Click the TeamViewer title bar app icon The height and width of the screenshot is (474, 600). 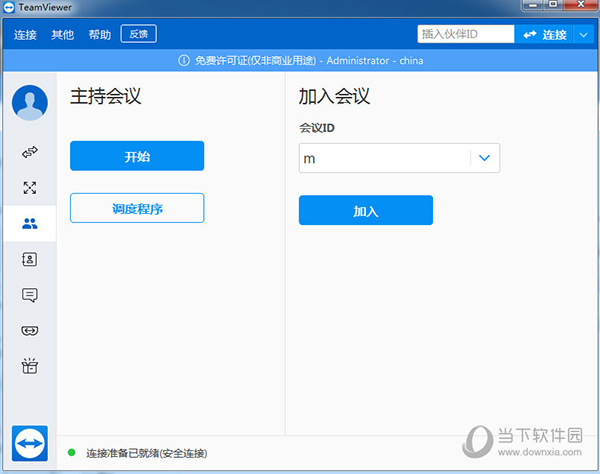pyautogui.click(x=9, y=7)
